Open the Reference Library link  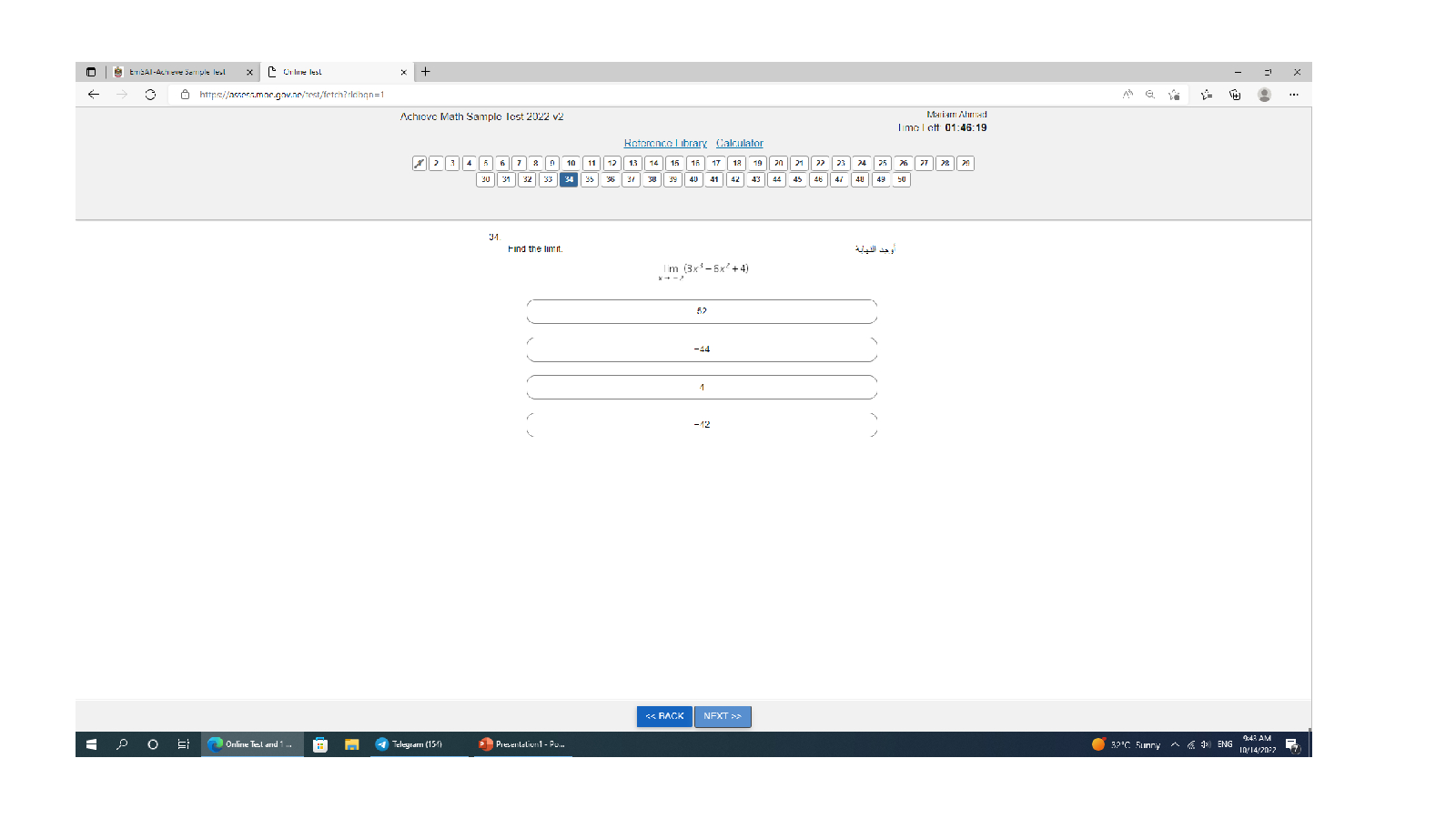(x=665, y=144)
